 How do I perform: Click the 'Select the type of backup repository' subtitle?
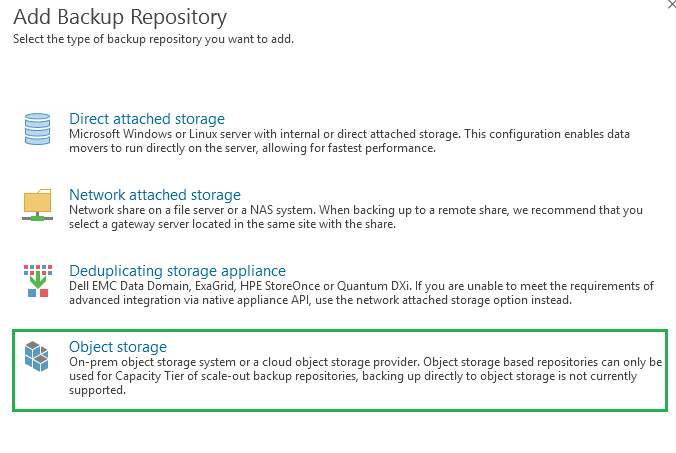tap(153, 39)
